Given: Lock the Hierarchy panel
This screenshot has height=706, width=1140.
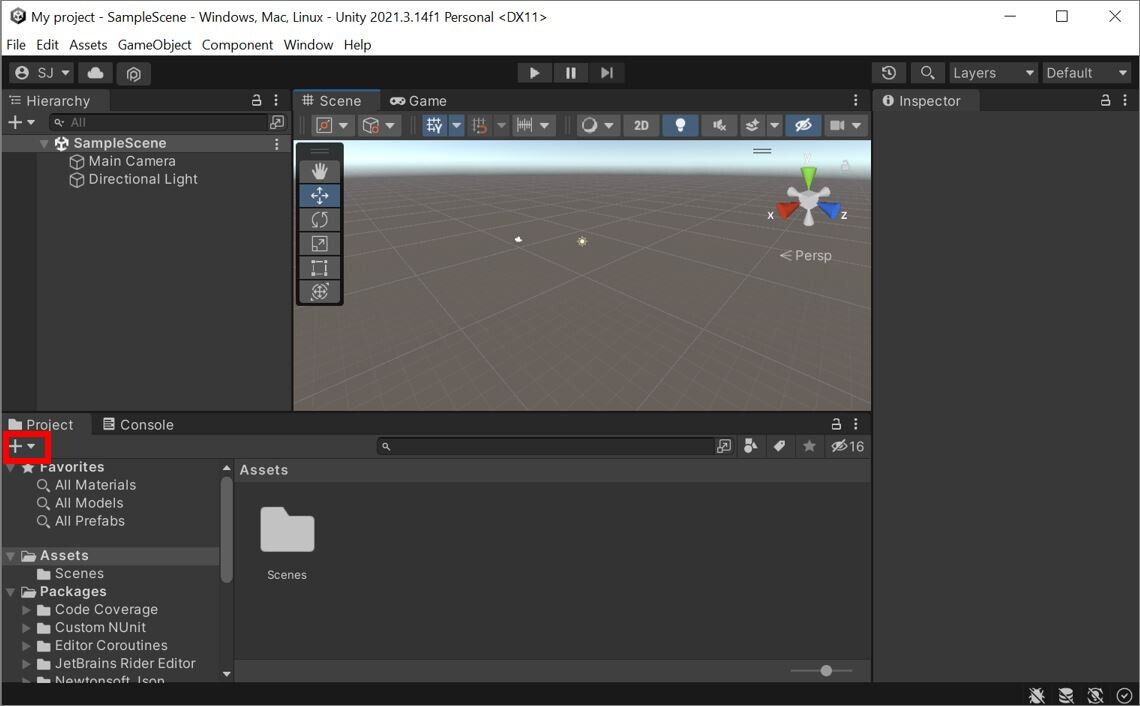Looking at the screenshot, I should (256, 100).
